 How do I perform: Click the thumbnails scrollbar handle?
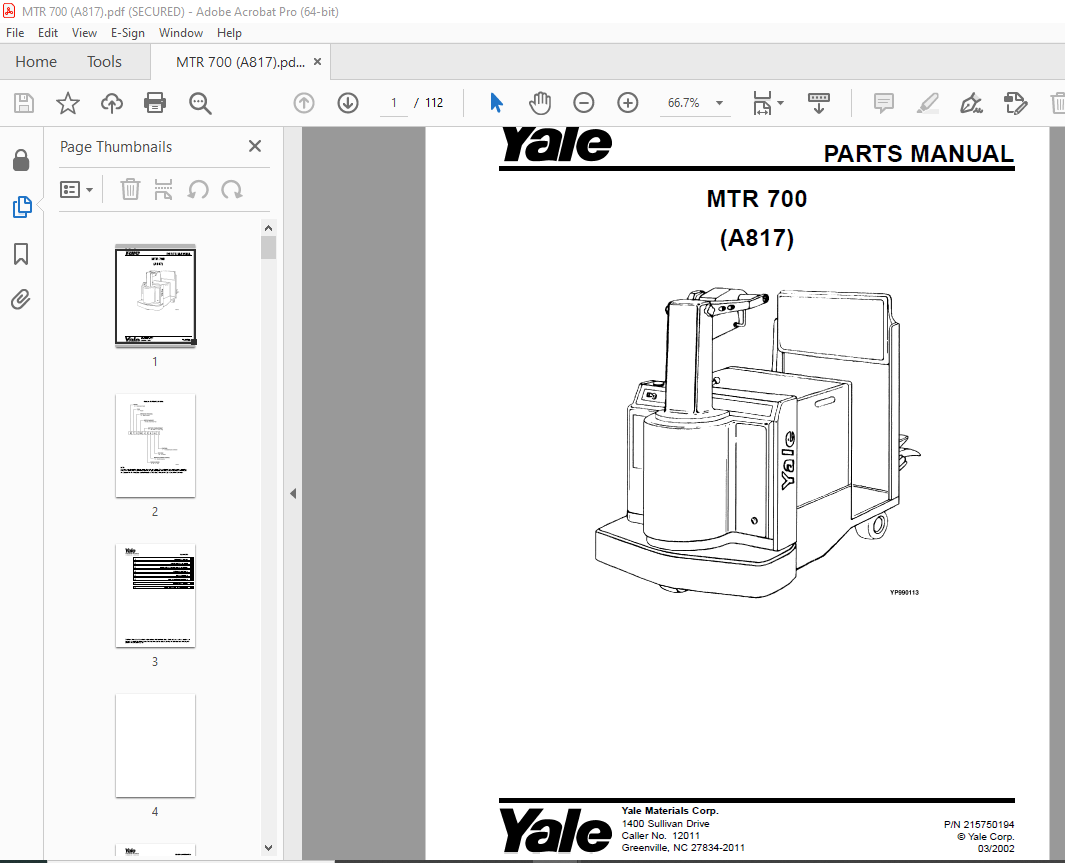(x=268, y=247)
